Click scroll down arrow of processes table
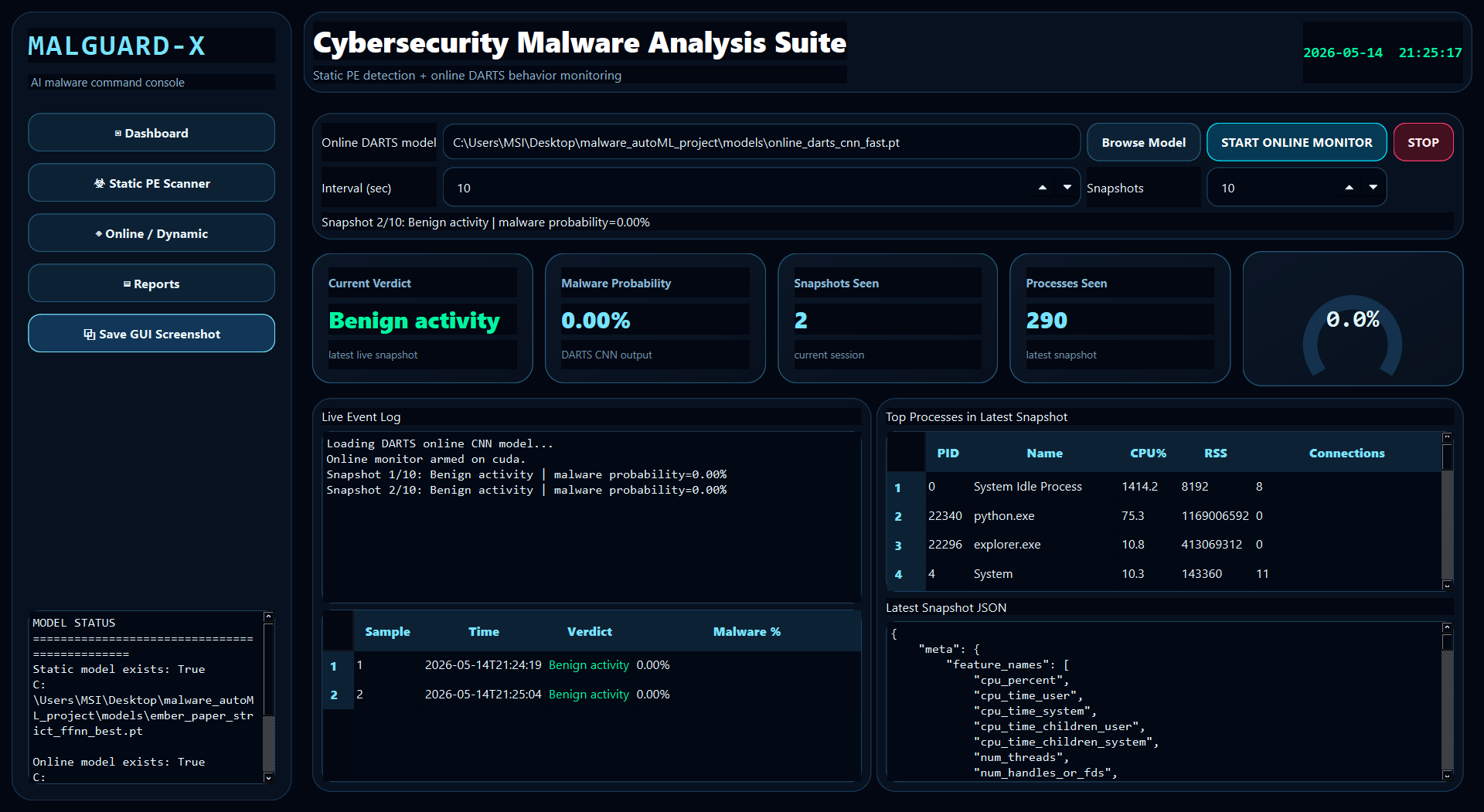1484x812 pixels. coord(1448,585)
